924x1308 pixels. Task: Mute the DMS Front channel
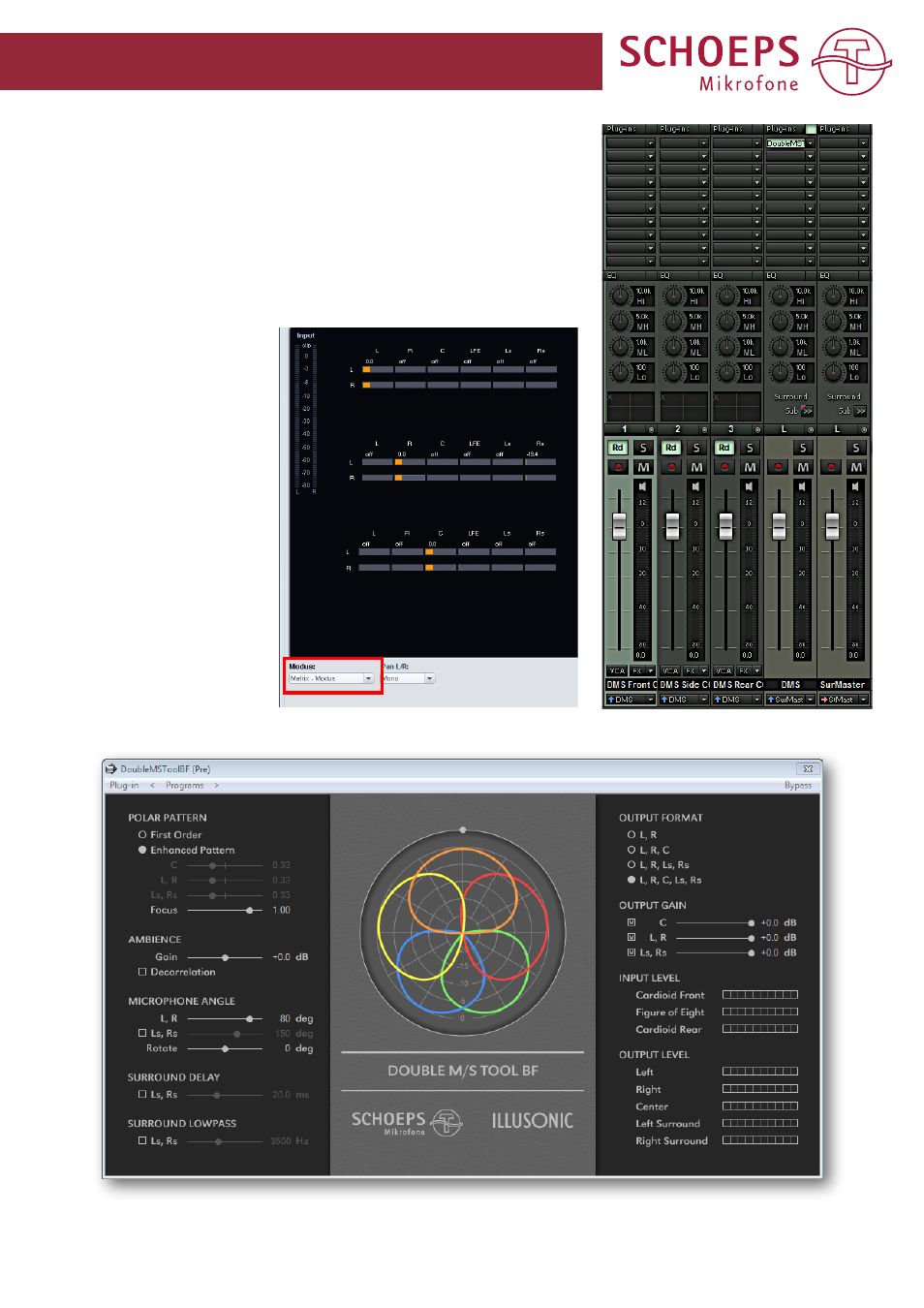click(x=643, y=467)
